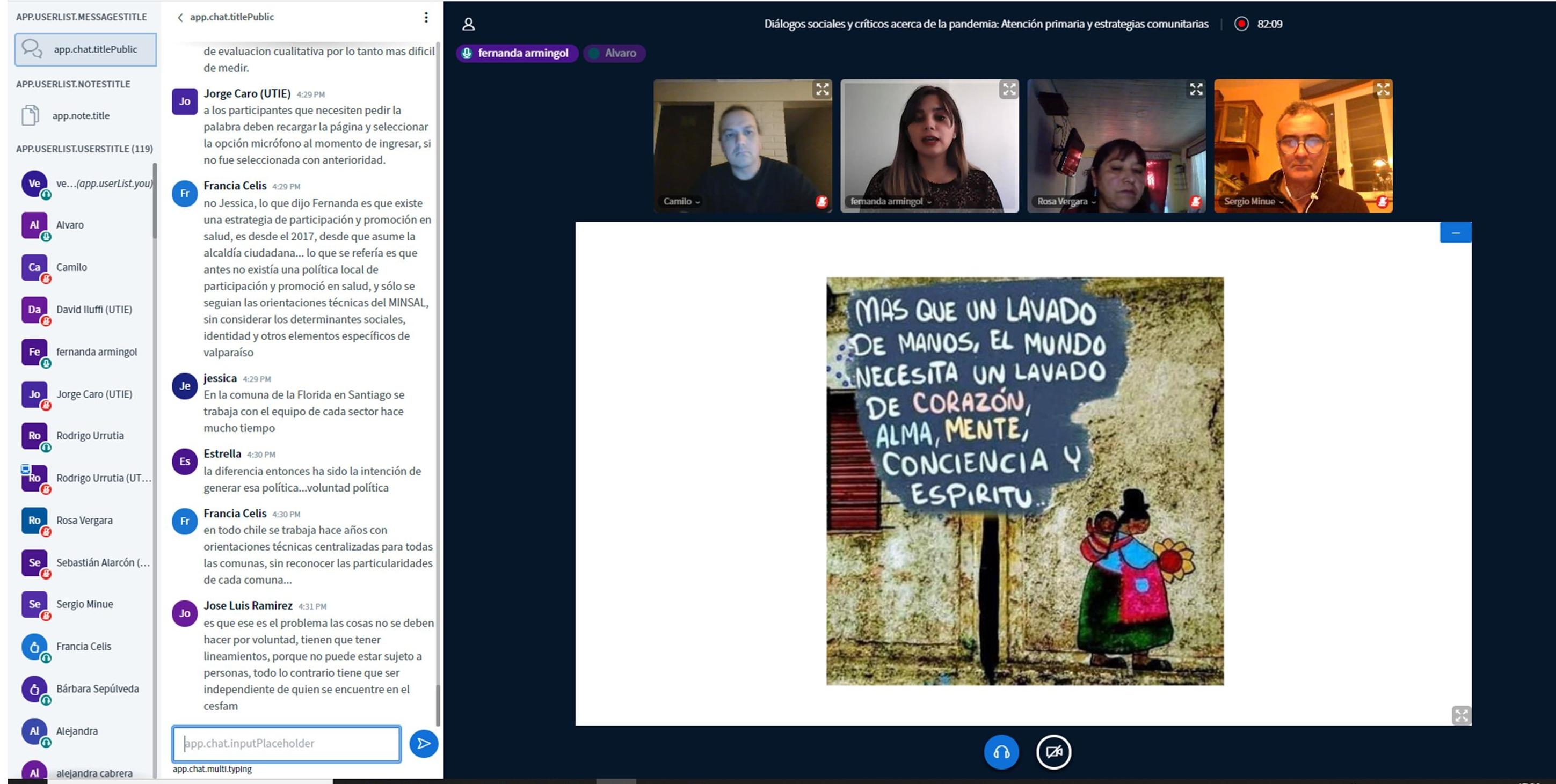Open Sergio Minue webcam name dropdown
This screenshot has width=1556, height=784.
[1253, 202]
